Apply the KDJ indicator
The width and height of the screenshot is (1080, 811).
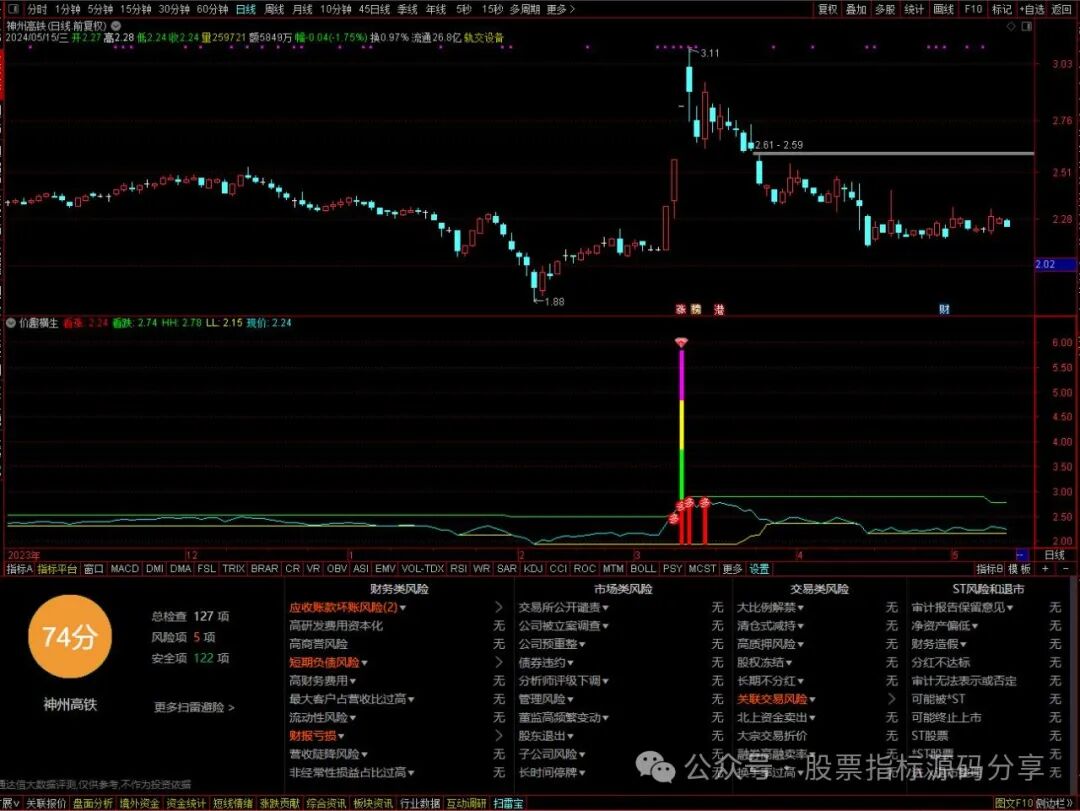(x=533, y=568)
